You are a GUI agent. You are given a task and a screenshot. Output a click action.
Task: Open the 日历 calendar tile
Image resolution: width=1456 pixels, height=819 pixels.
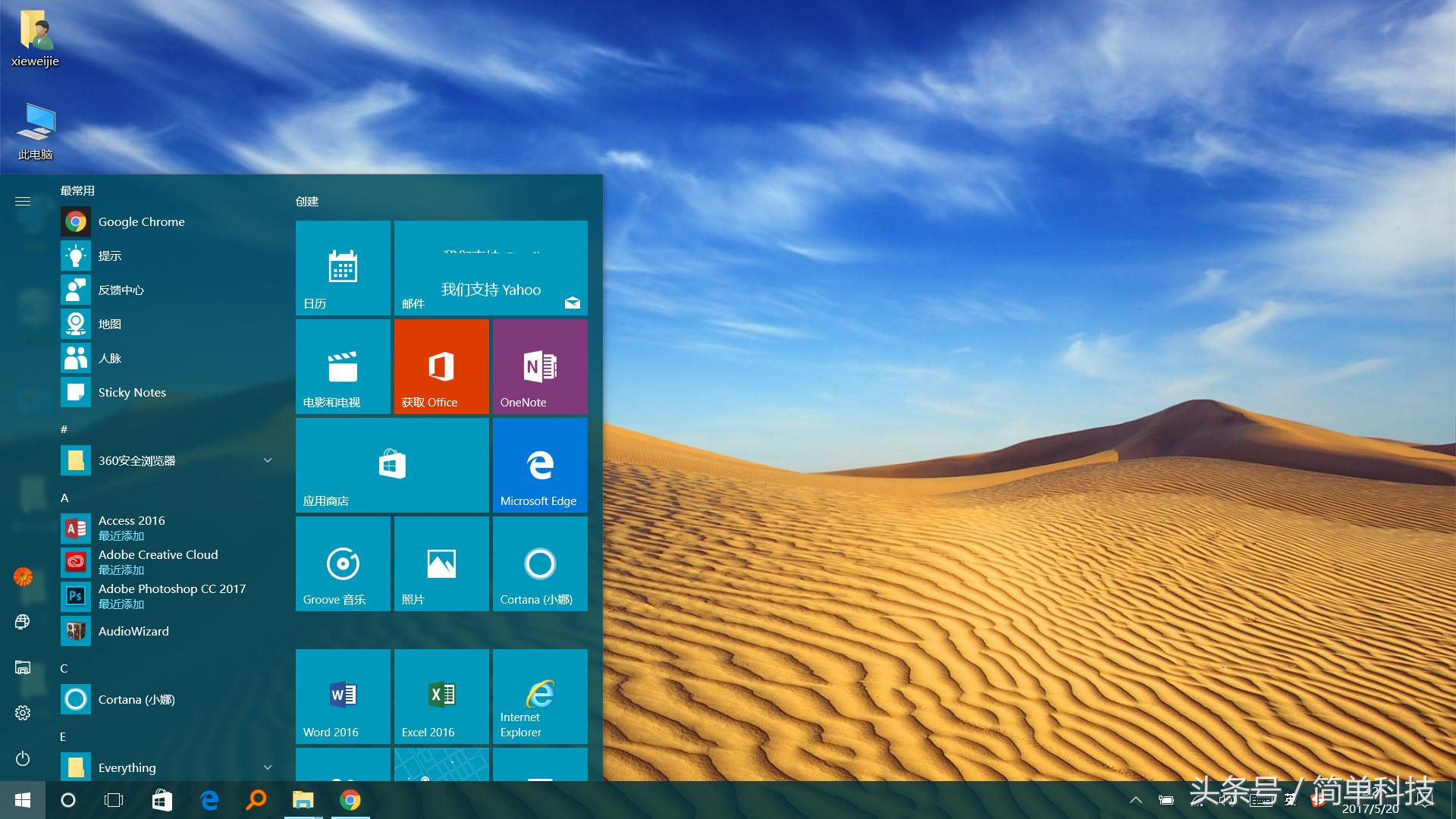tap(343, 268)
